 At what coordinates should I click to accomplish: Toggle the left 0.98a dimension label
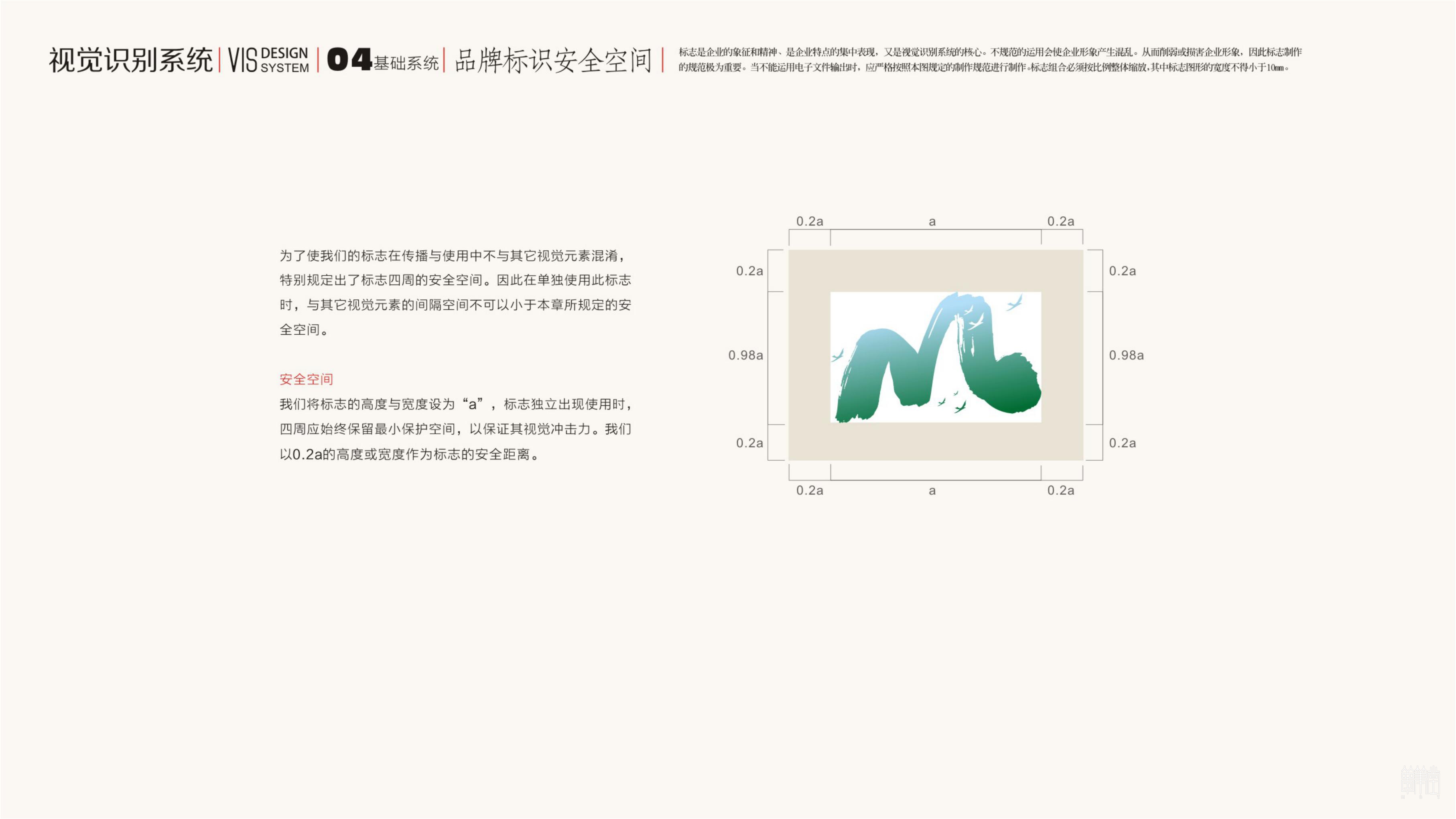click(745, 356)
